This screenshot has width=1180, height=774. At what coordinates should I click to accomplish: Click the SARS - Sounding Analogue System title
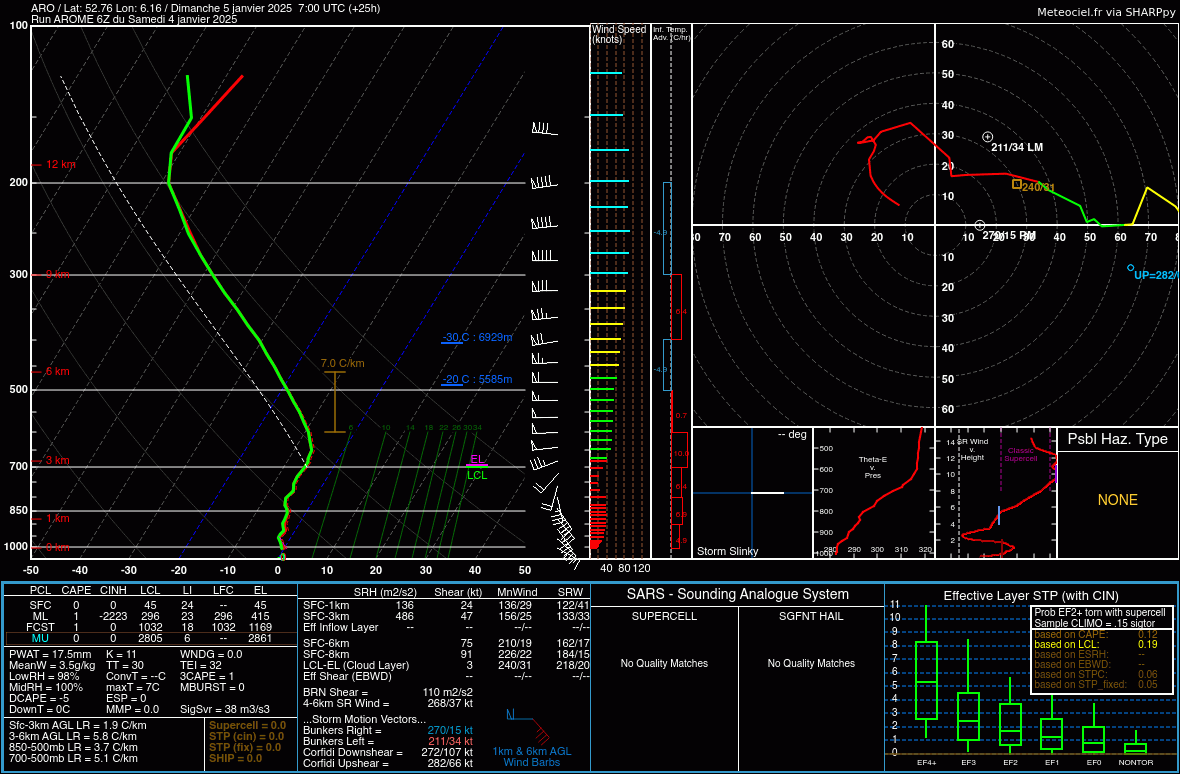point(738,594)
